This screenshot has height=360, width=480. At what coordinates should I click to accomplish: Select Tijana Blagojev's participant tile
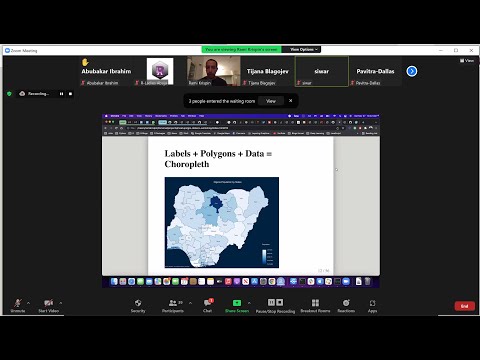(268, 71)
